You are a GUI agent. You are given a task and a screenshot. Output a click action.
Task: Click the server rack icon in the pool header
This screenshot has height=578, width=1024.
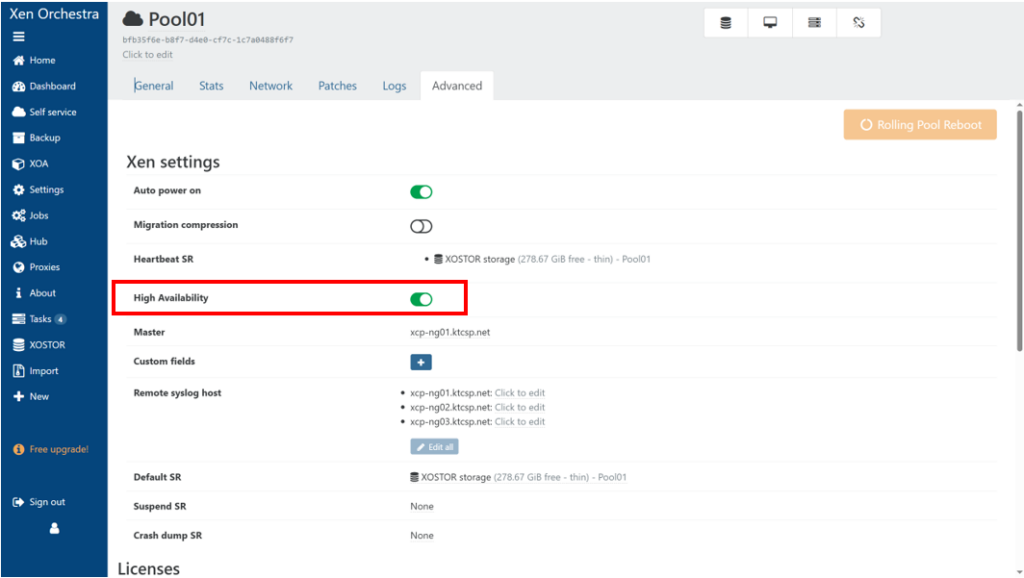[814, 23]
